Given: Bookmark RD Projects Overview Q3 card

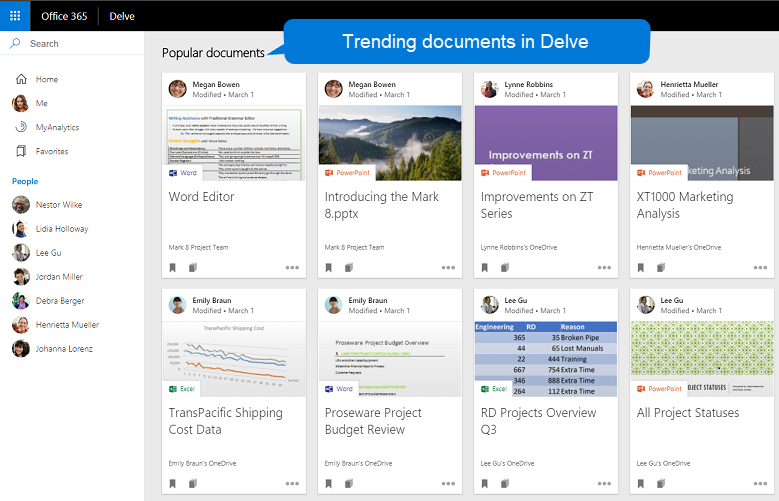Looking at the screenshot, I should coord(484,484).
